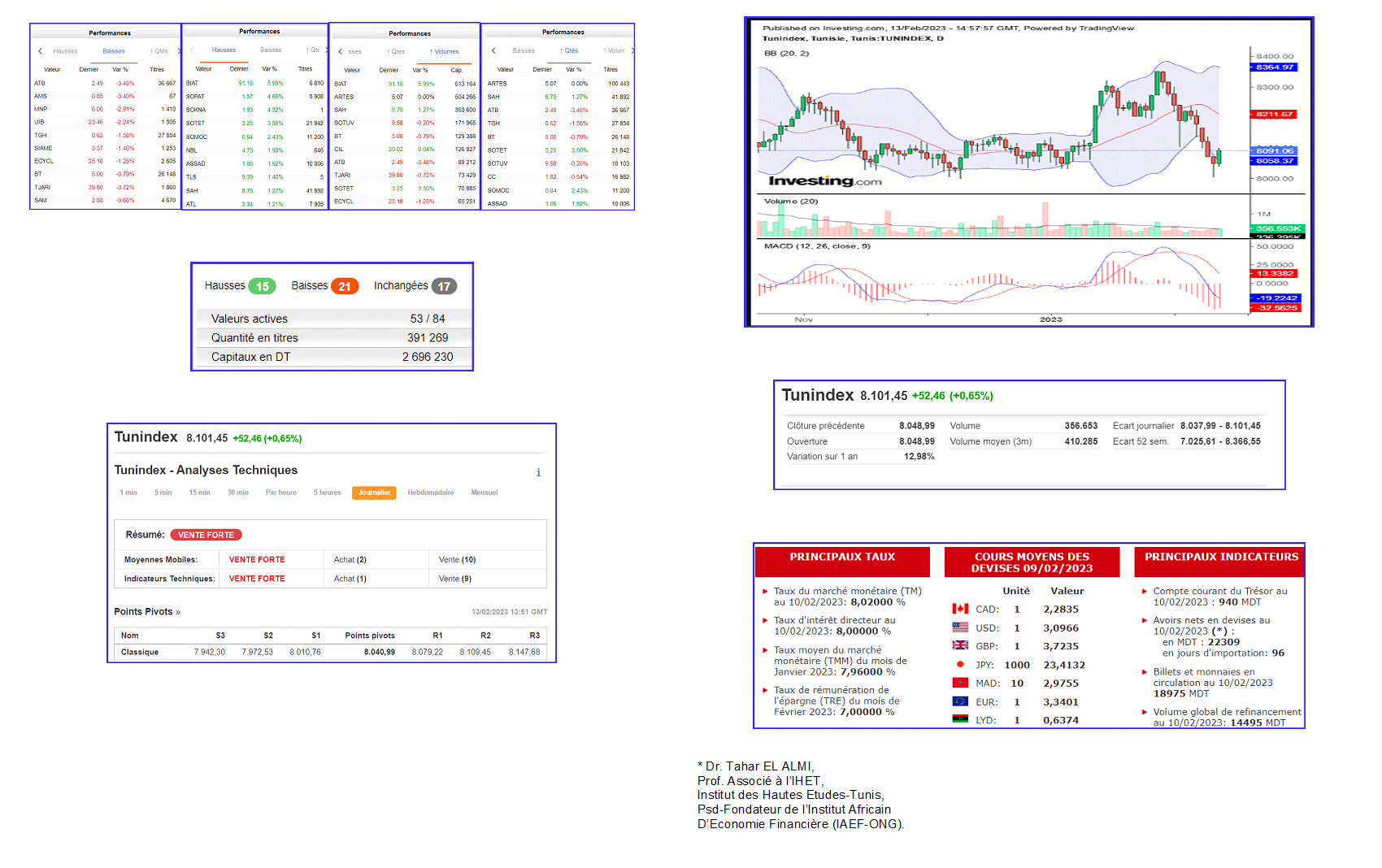Select the active Volumes sort tab
The width and height of the screenshot is (1382, 868).
pos(444,52)
